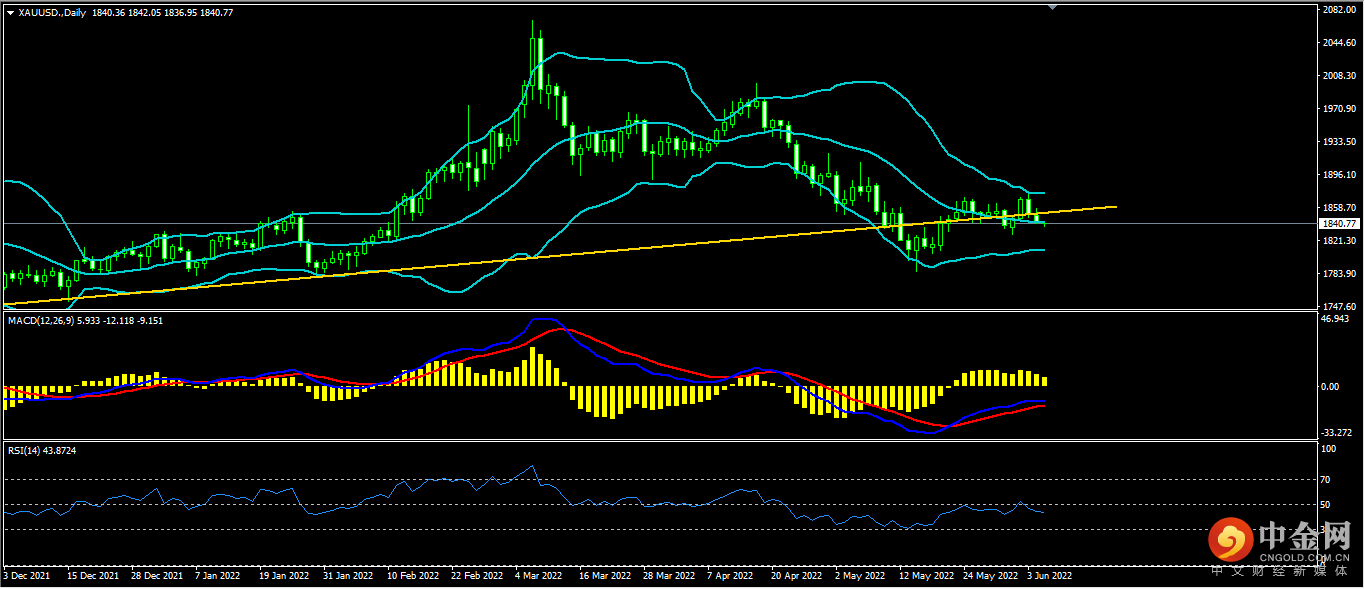The image size is (1365, 589).
Task: Click the tallest MACD histogram bar in March
Action: click(534, 367)
